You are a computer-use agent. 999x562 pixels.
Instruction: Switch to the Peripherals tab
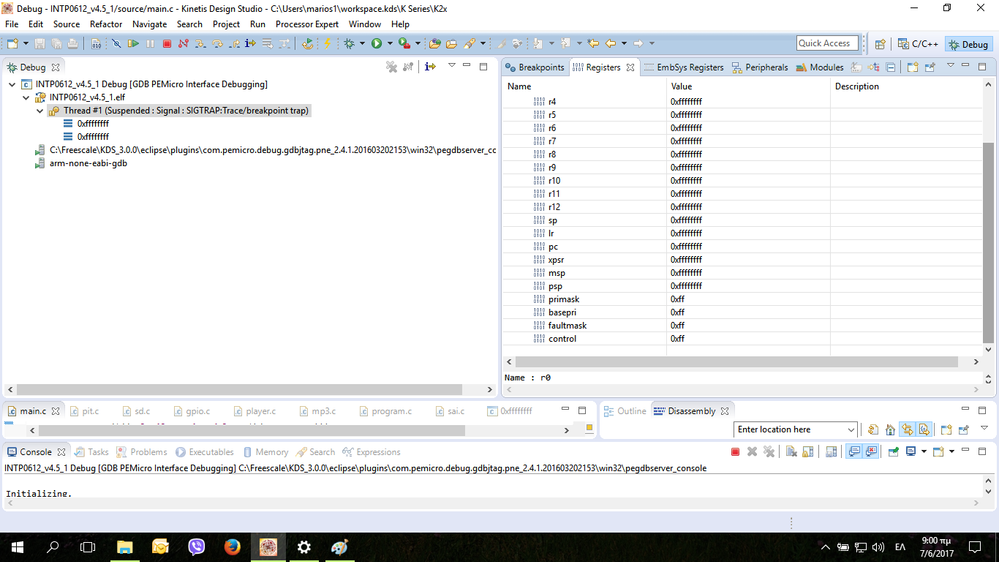point(759,68)
